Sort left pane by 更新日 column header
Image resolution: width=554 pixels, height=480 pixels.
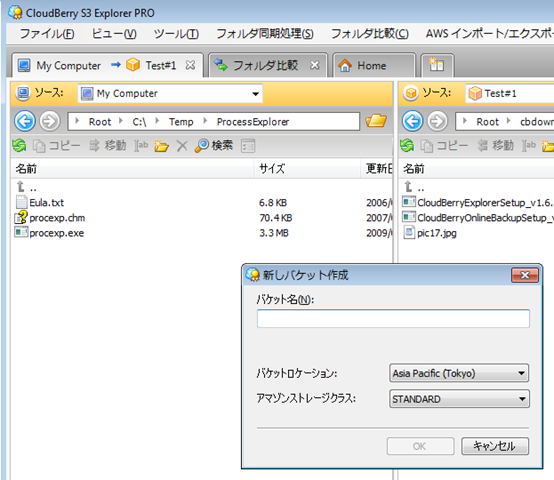pos(377,168)
